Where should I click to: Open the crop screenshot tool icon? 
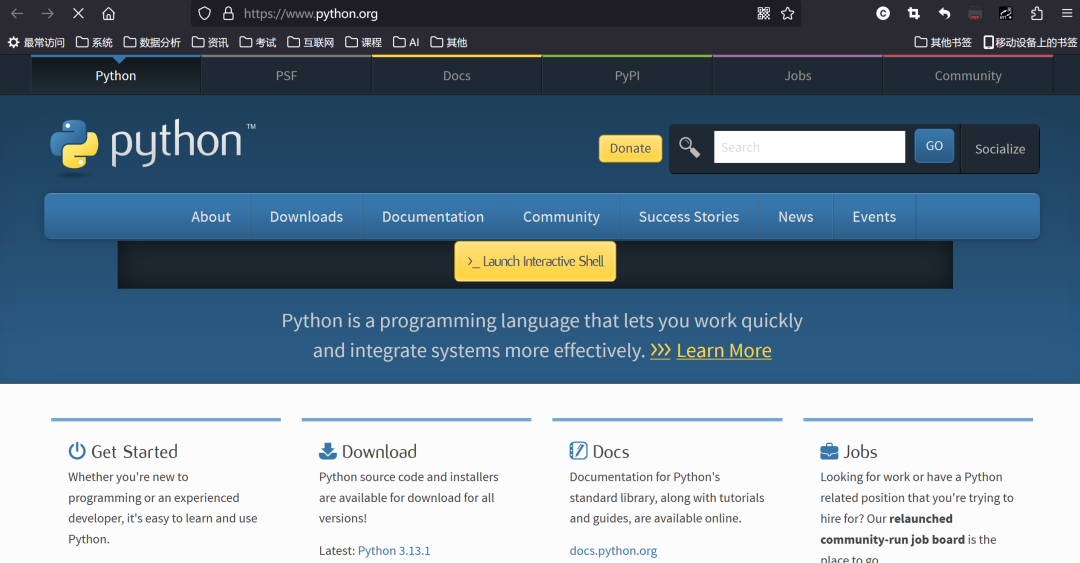point(913,13)
